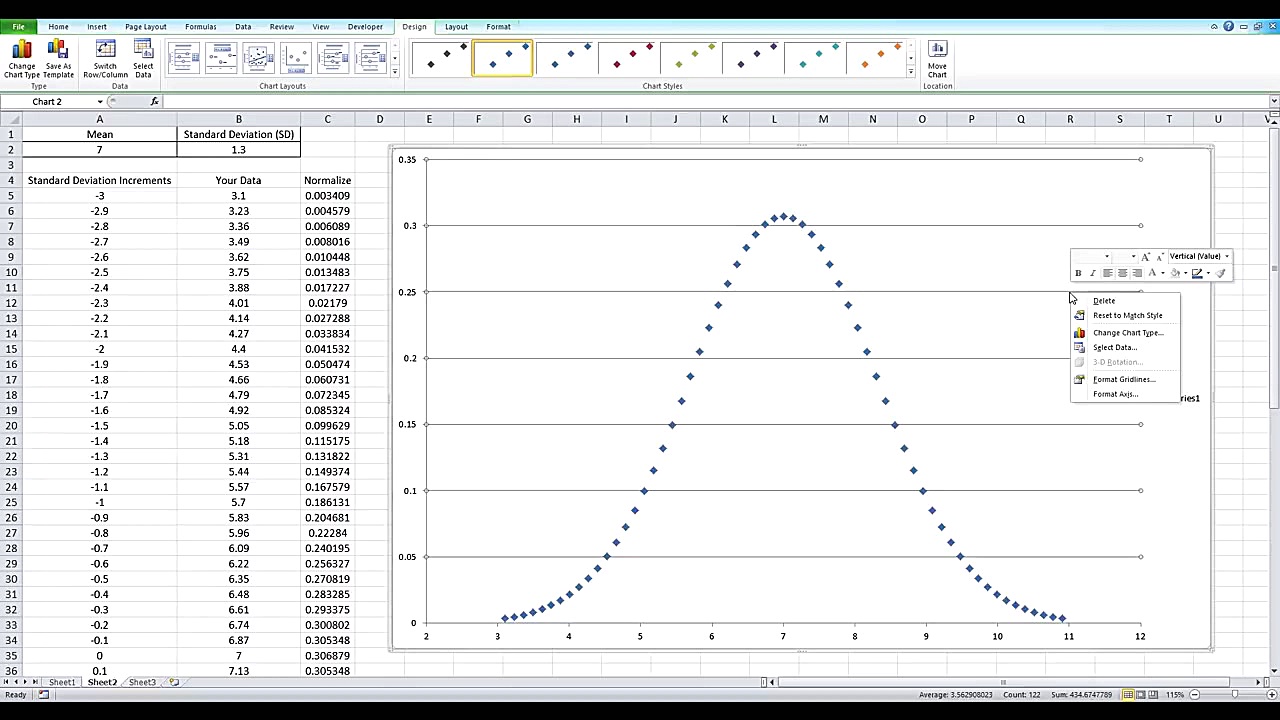Click the horizontal scrollbar thumb

click(1003, 682)
